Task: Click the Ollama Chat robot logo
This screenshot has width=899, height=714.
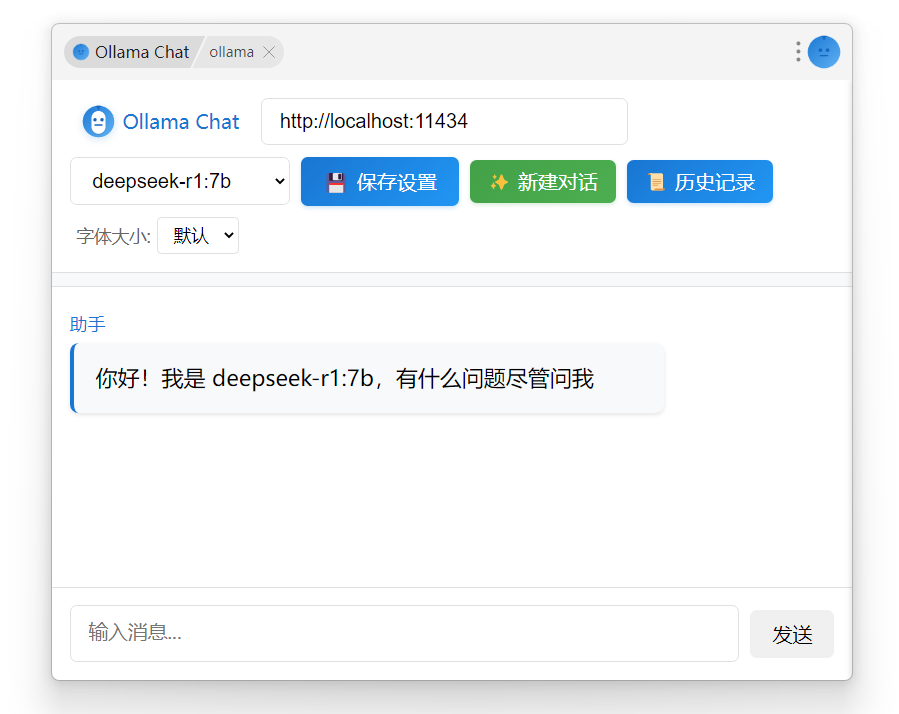Action: click(x=98, y=122)
